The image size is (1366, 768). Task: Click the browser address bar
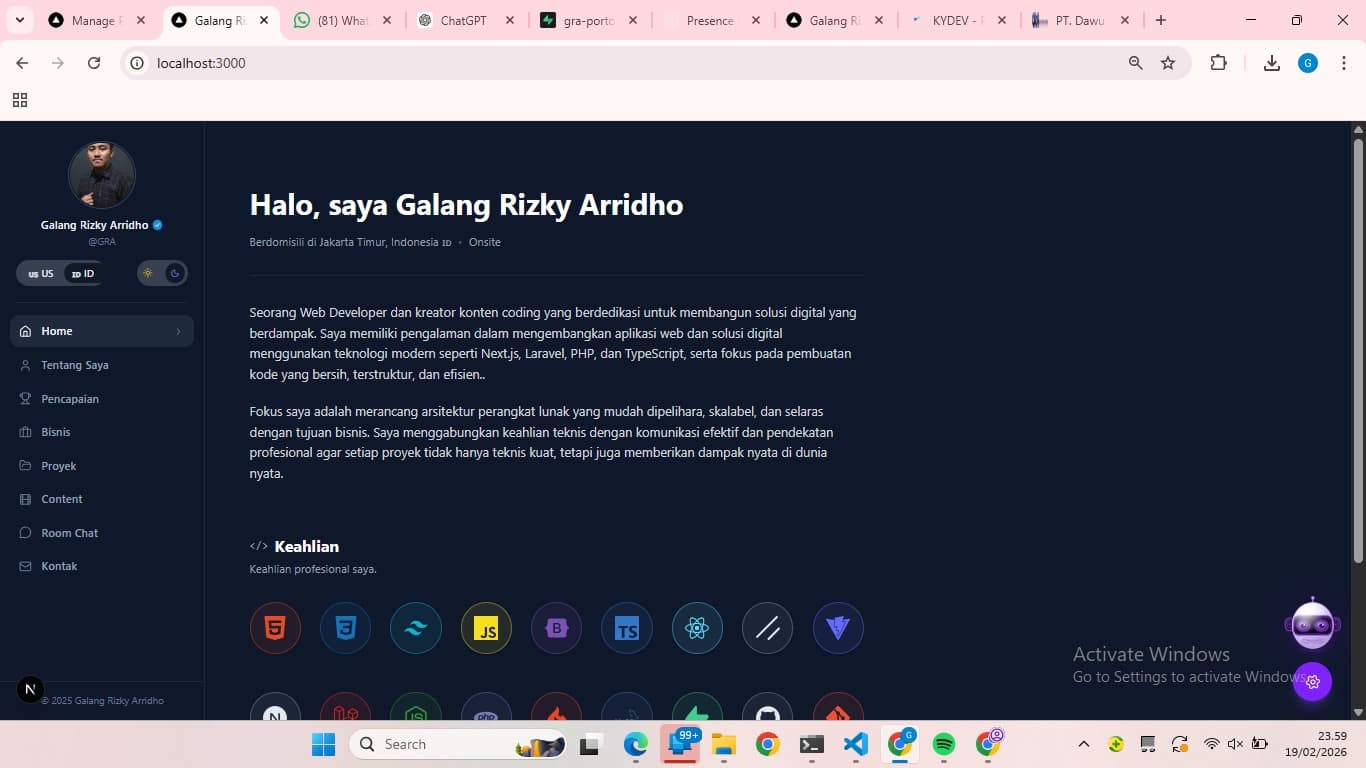click(400, 63)
